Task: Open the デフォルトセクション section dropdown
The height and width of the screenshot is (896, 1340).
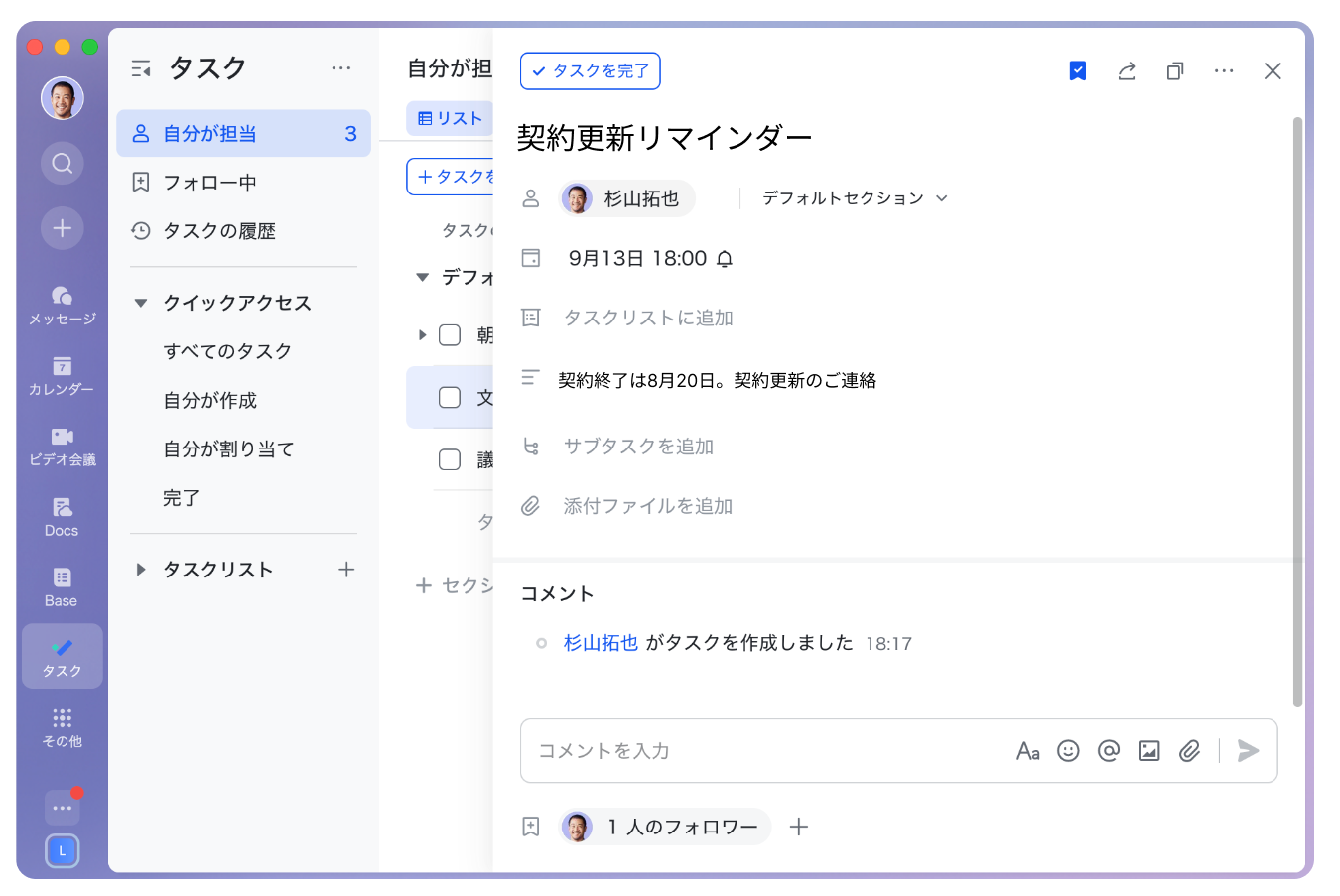Action: click(855, 198)
